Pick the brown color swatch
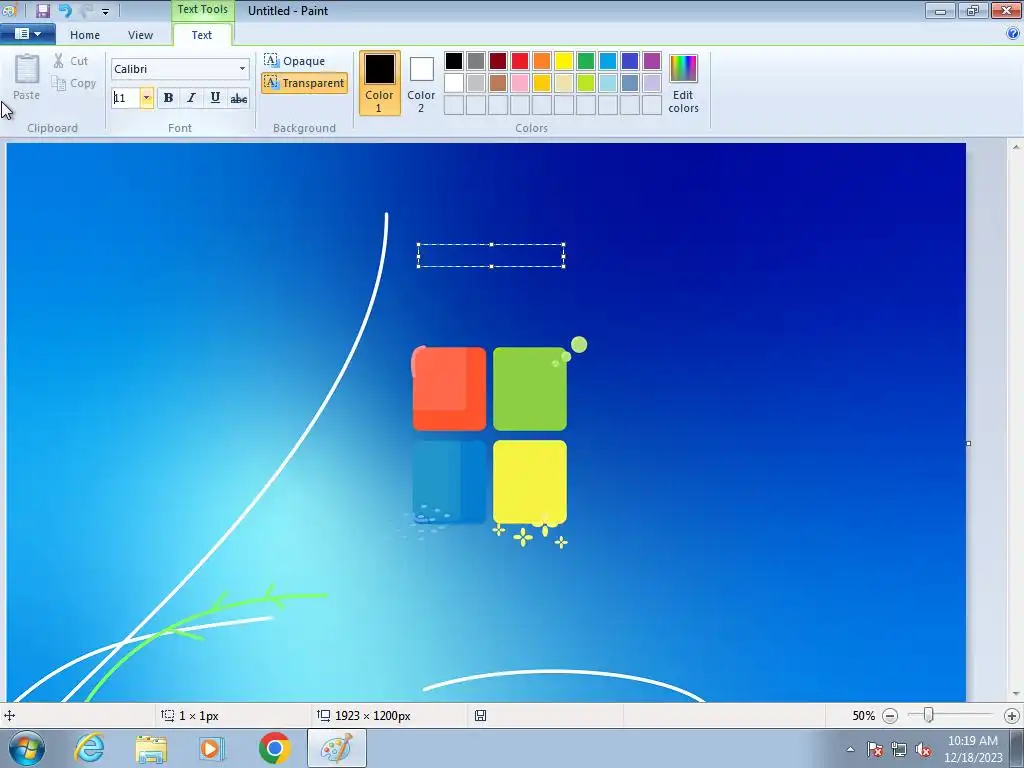Image resolution: width=1024 pixels, height=768 pixels. coord(498,83)
